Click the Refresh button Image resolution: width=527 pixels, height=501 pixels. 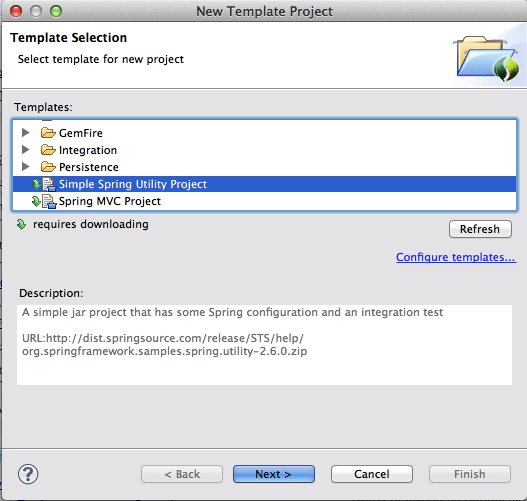point(480,229)
